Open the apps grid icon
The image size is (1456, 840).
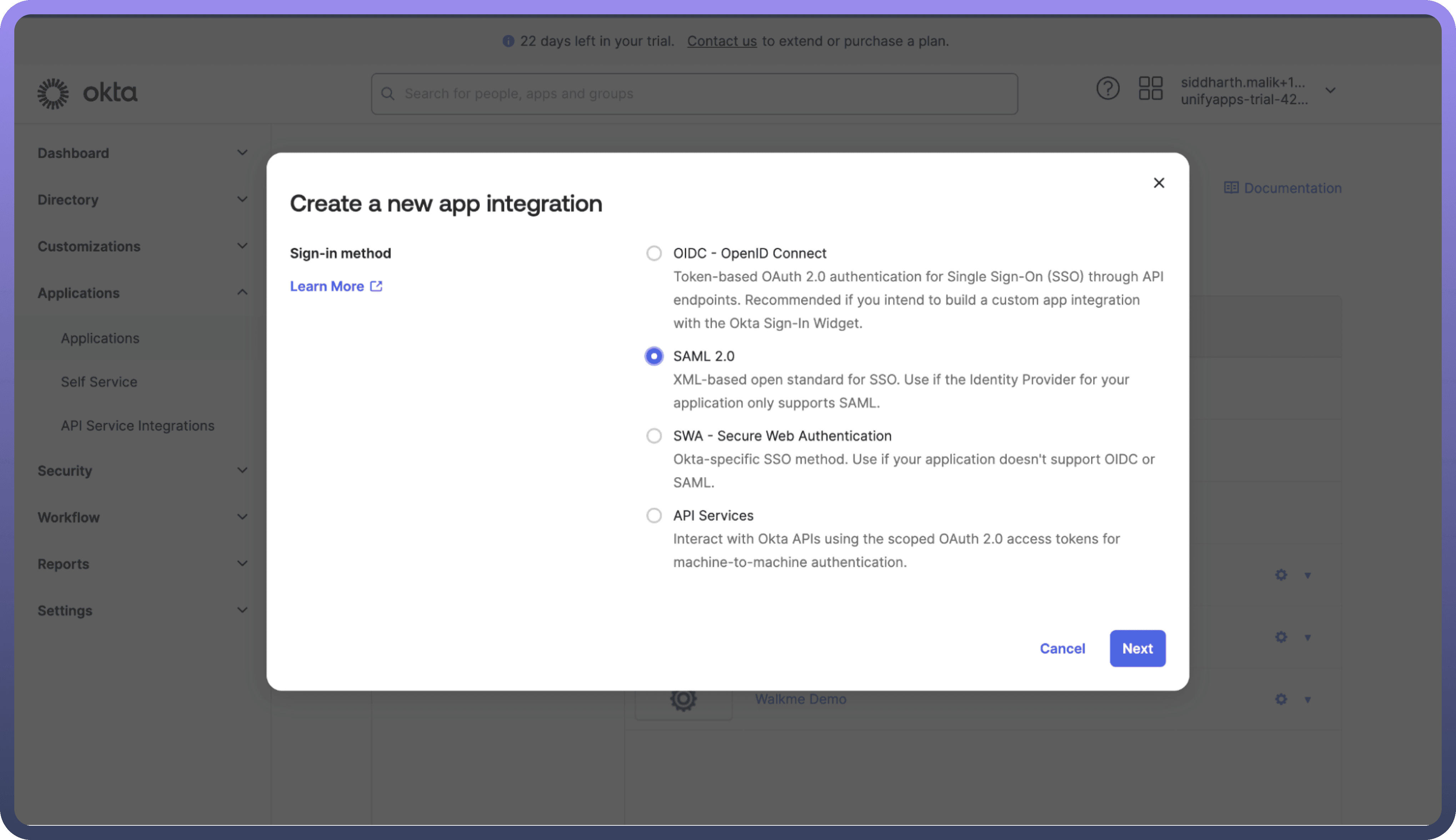tap(1150, 88)
